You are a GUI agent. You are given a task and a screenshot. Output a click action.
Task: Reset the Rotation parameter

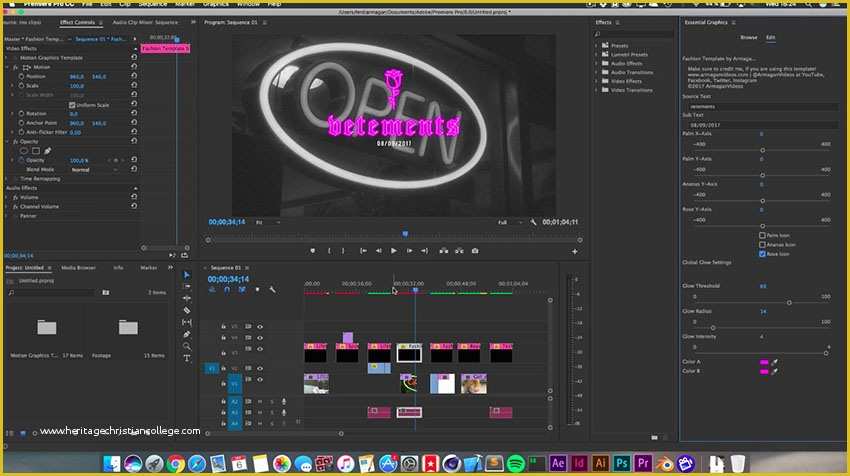[x=134, y=113]
